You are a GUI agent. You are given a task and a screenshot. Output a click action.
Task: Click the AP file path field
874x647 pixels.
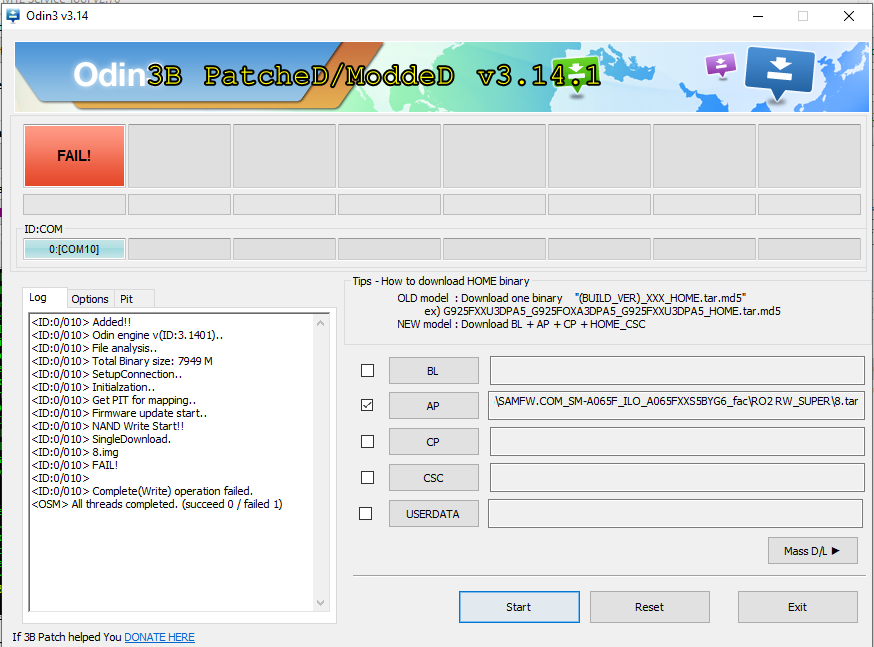tap(676, 406)
